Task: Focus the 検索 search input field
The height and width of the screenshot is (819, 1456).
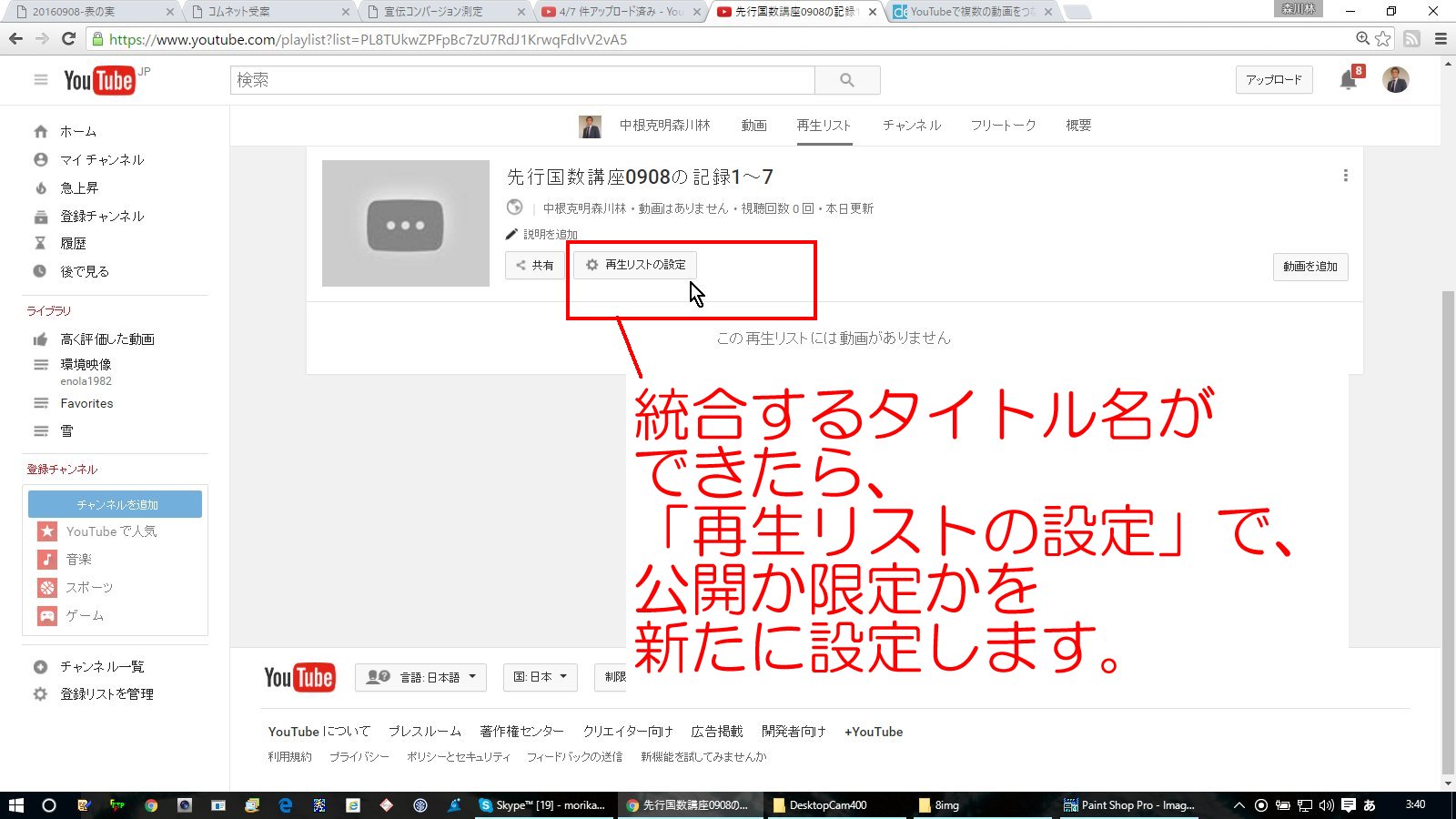Action: (x=522, y=80)
